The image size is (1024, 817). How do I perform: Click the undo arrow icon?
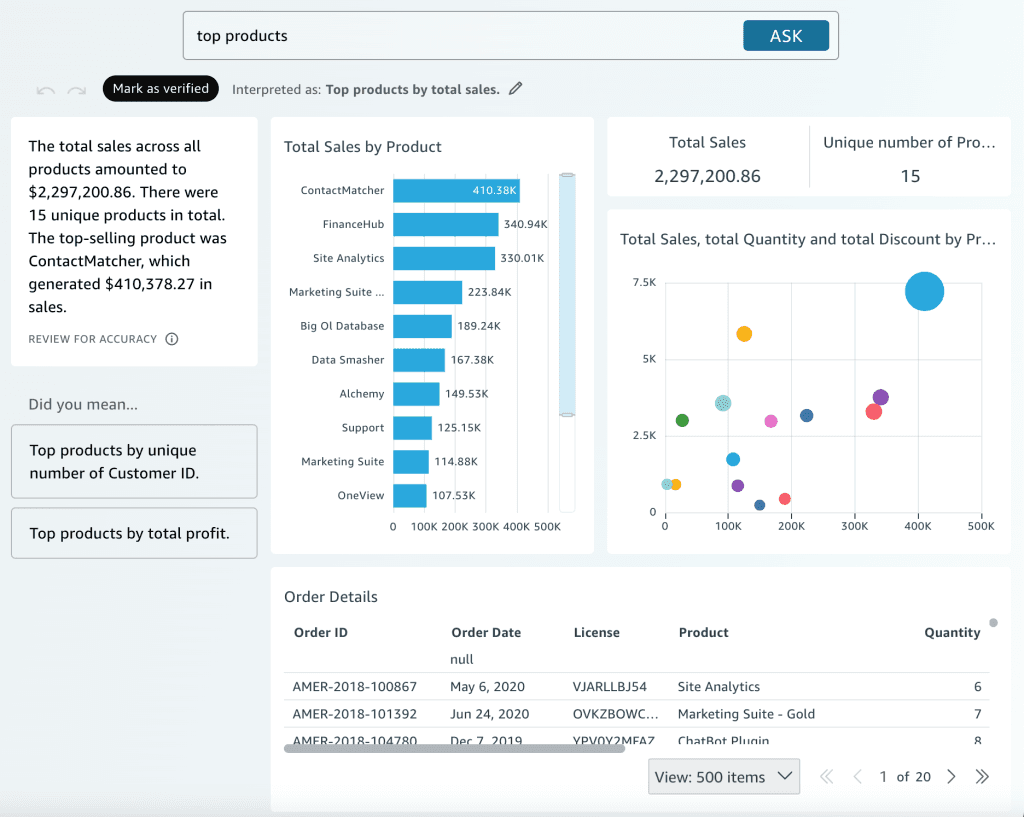[46, 90]
